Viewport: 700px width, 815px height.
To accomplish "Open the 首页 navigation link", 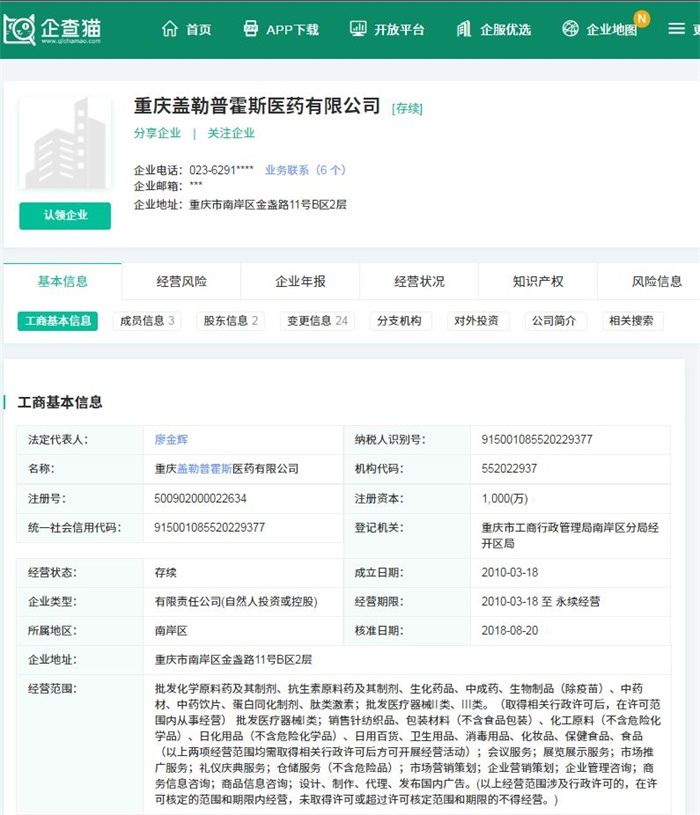I will click(x=199, y=30).
